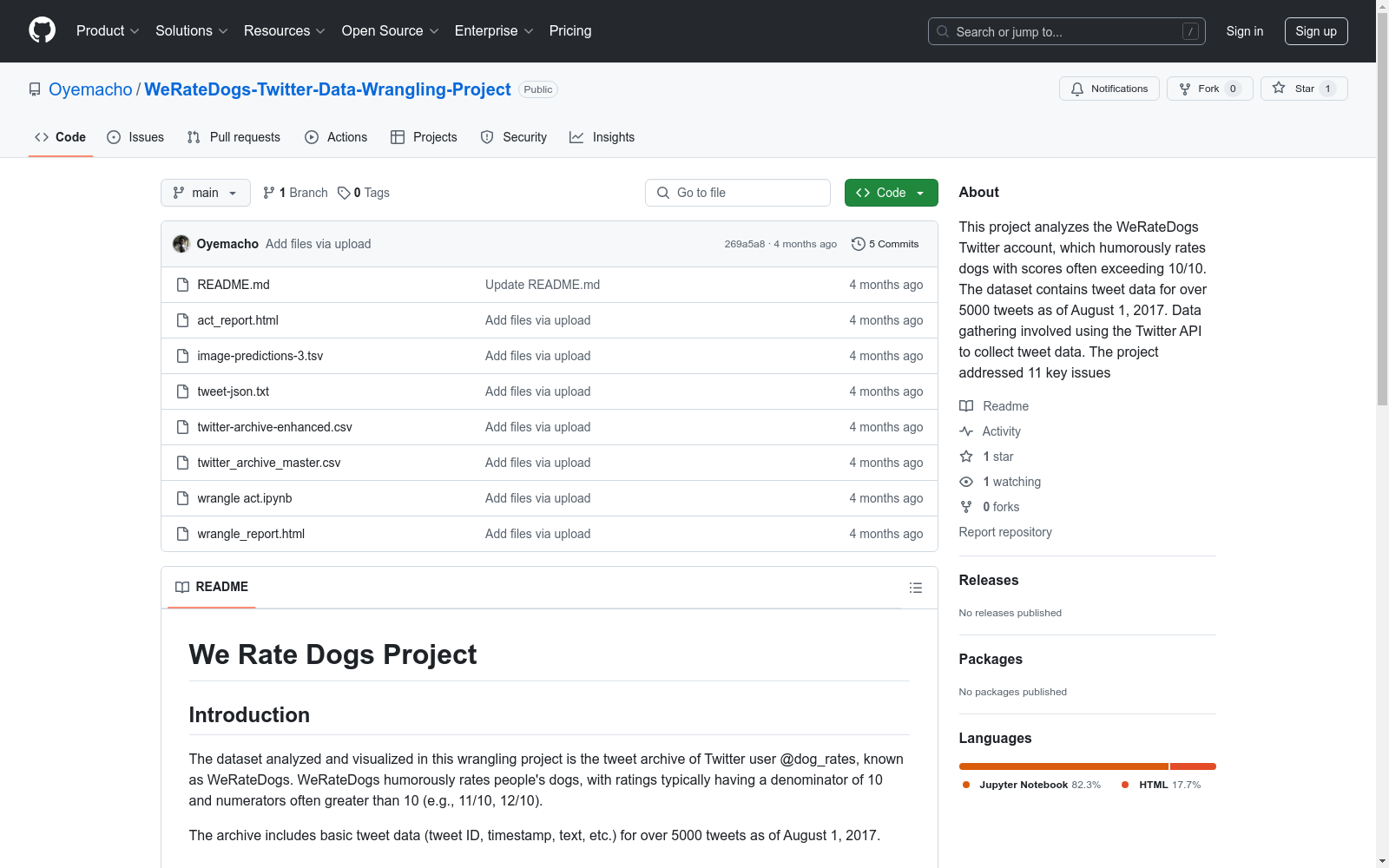Click the Notifications bell icon

point(1077,89)
